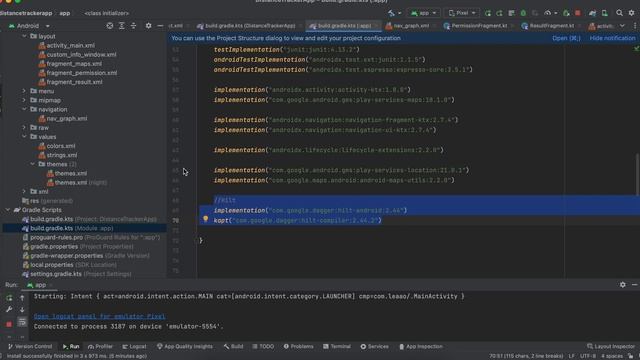Open Version Control tool window

click(x=30, y=347)
